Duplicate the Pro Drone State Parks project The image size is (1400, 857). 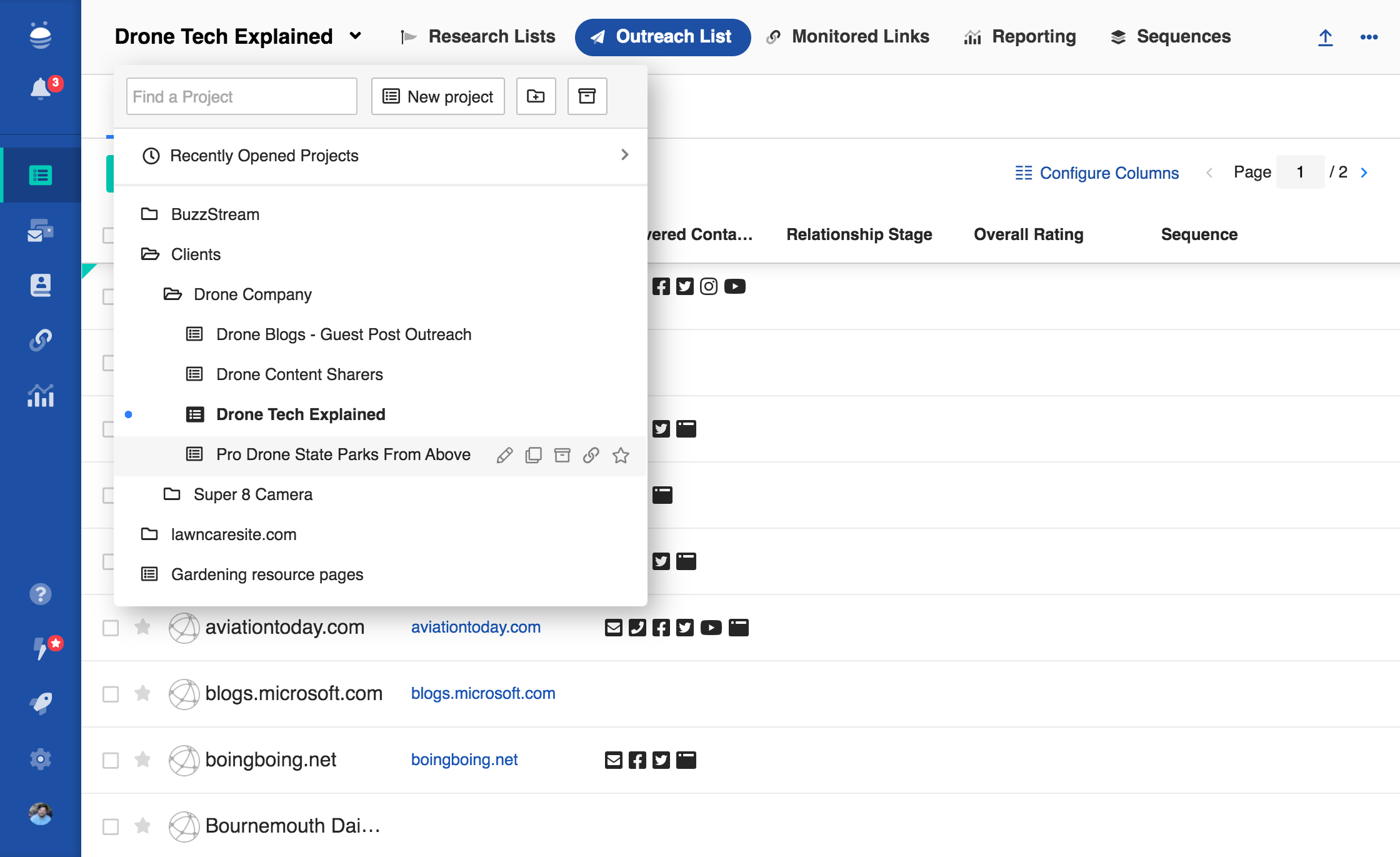(533, 455)
